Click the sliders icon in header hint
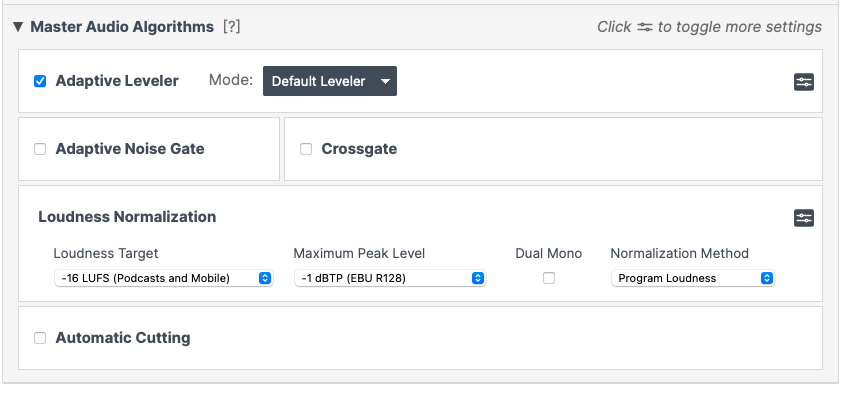Viewport: 847px width, 397px height. click(644, 27)
